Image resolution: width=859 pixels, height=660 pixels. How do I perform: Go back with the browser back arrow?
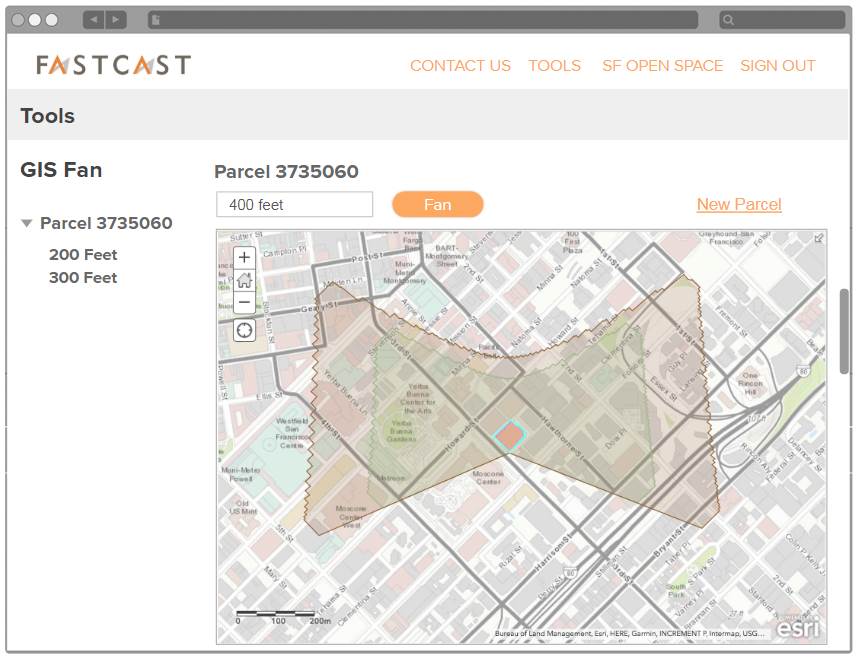tap(94, 20)
